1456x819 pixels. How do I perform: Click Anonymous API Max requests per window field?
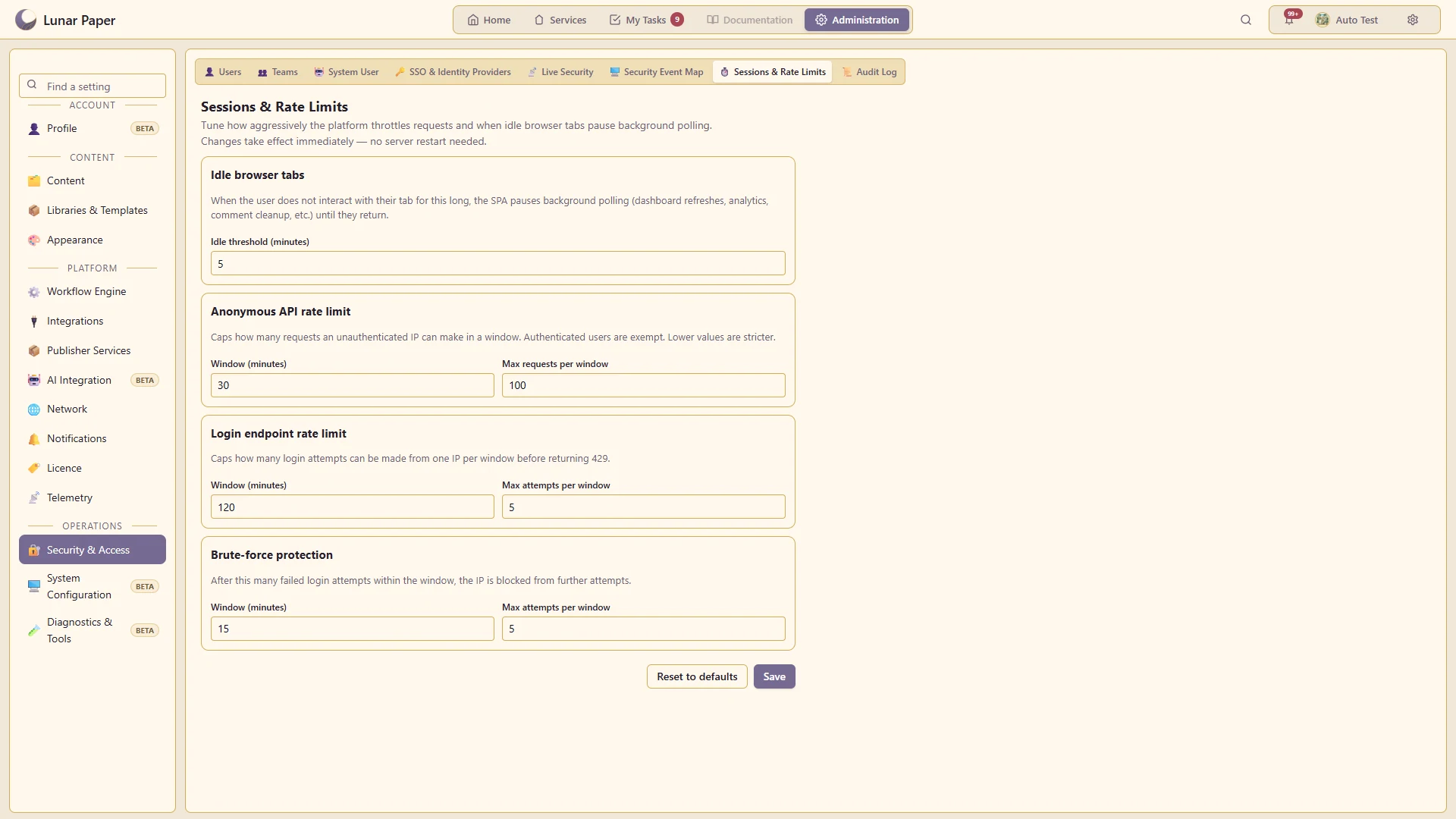644,385
